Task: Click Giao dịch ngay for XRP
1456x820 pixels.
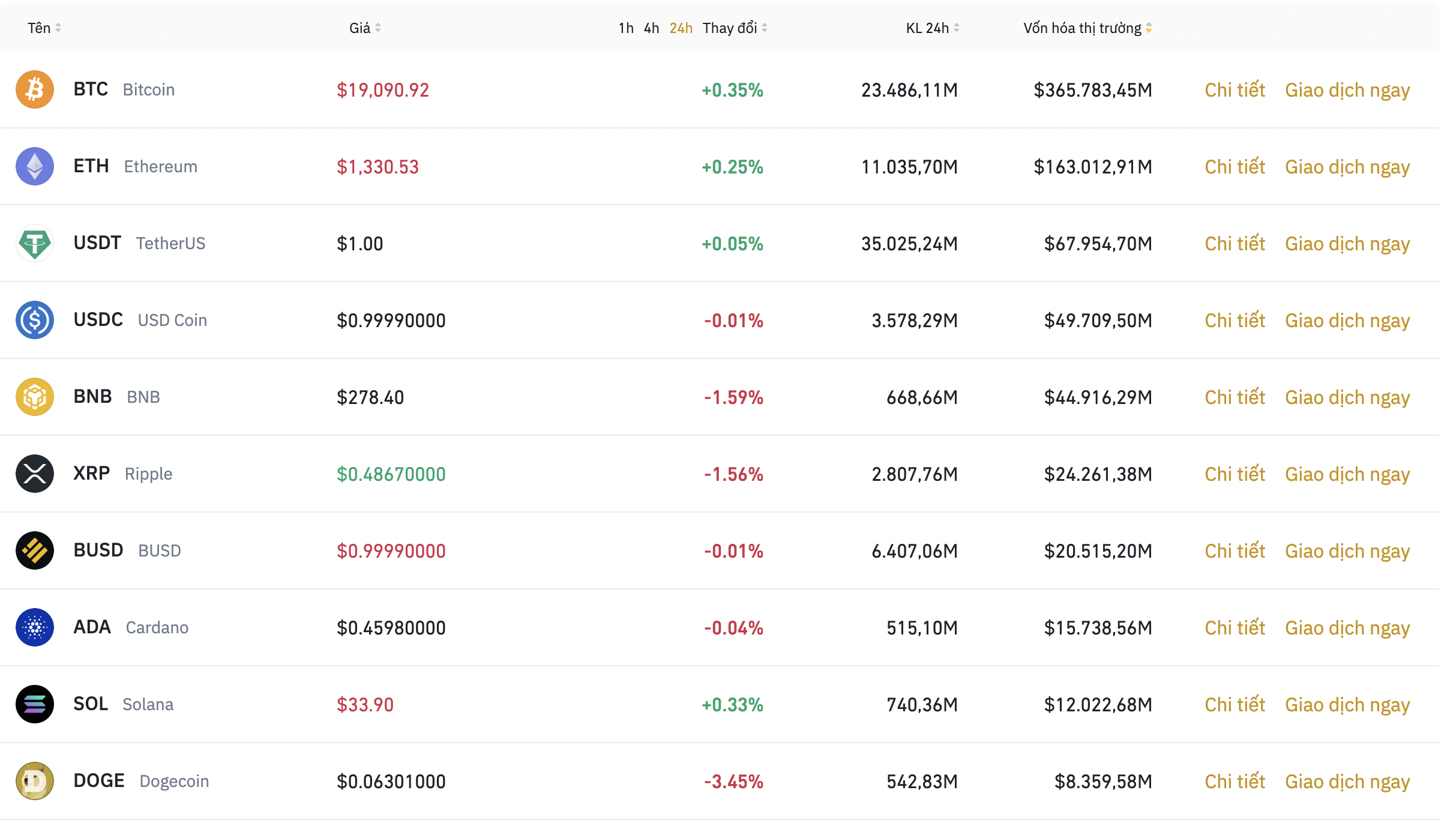Action: pyautogui.click(x=1347, y=475)
